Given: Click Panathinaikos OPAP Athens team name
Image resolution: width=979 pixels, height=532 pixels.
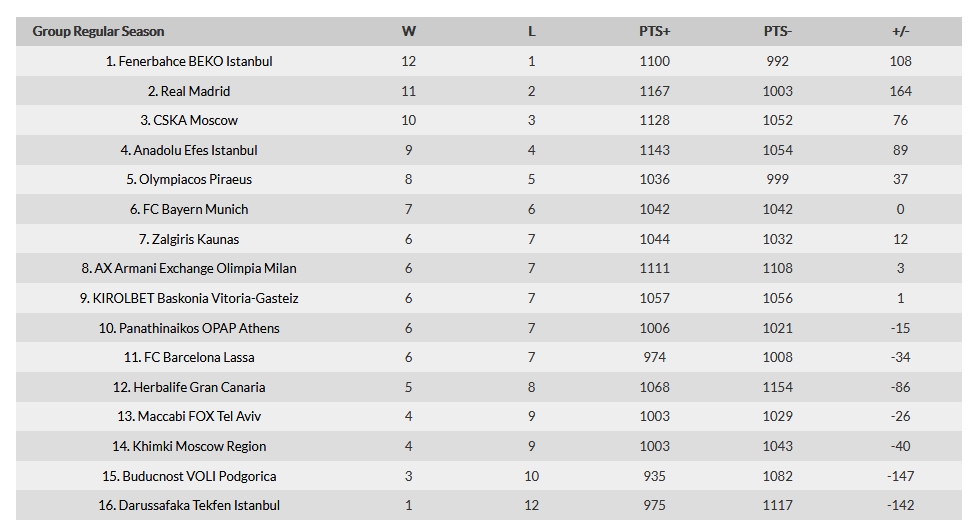Looking at the screenshot, I should tap(189, 328).
